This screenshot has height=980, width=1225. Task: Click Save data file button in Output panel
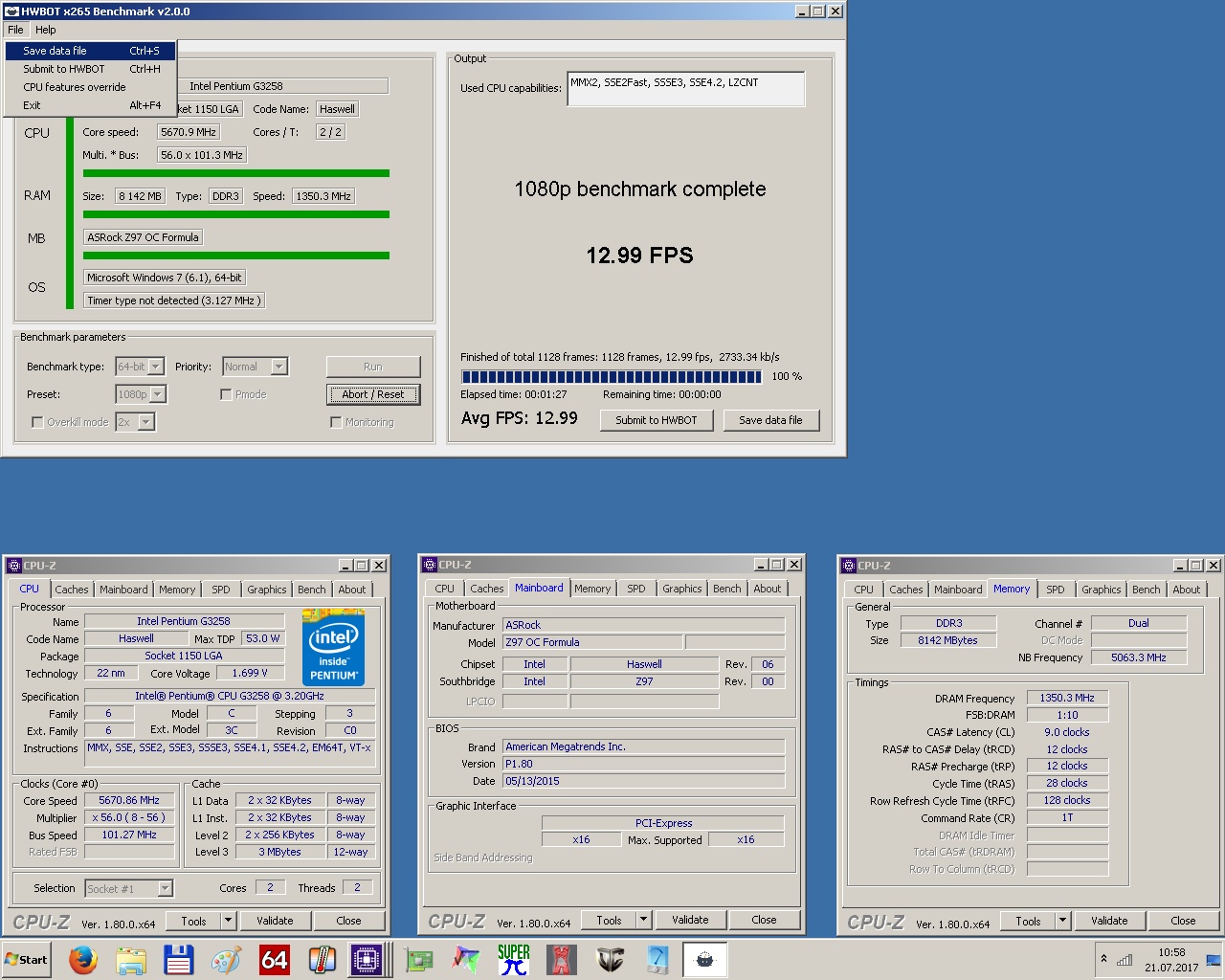point(770,420)
